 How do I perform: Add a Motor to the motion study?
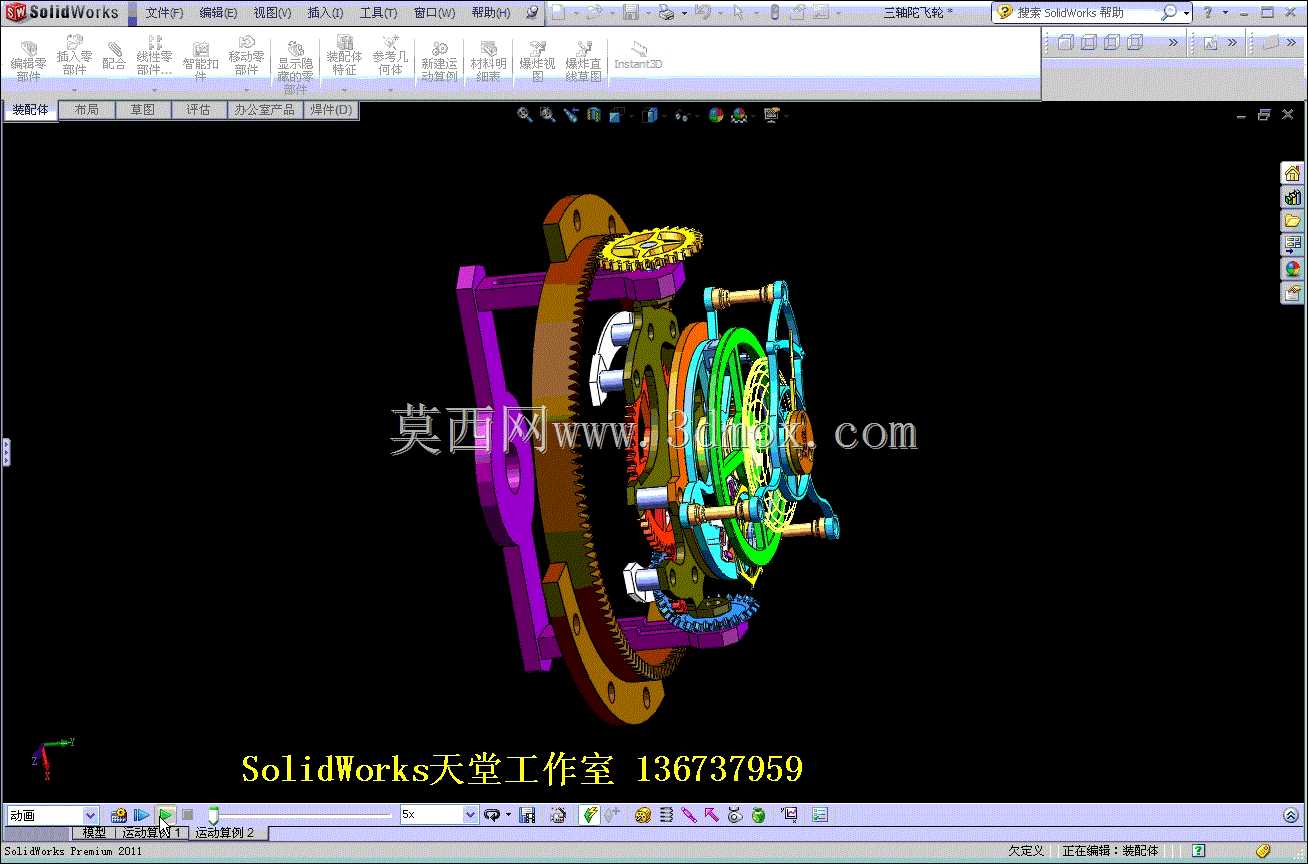click(x=643, y=815)
